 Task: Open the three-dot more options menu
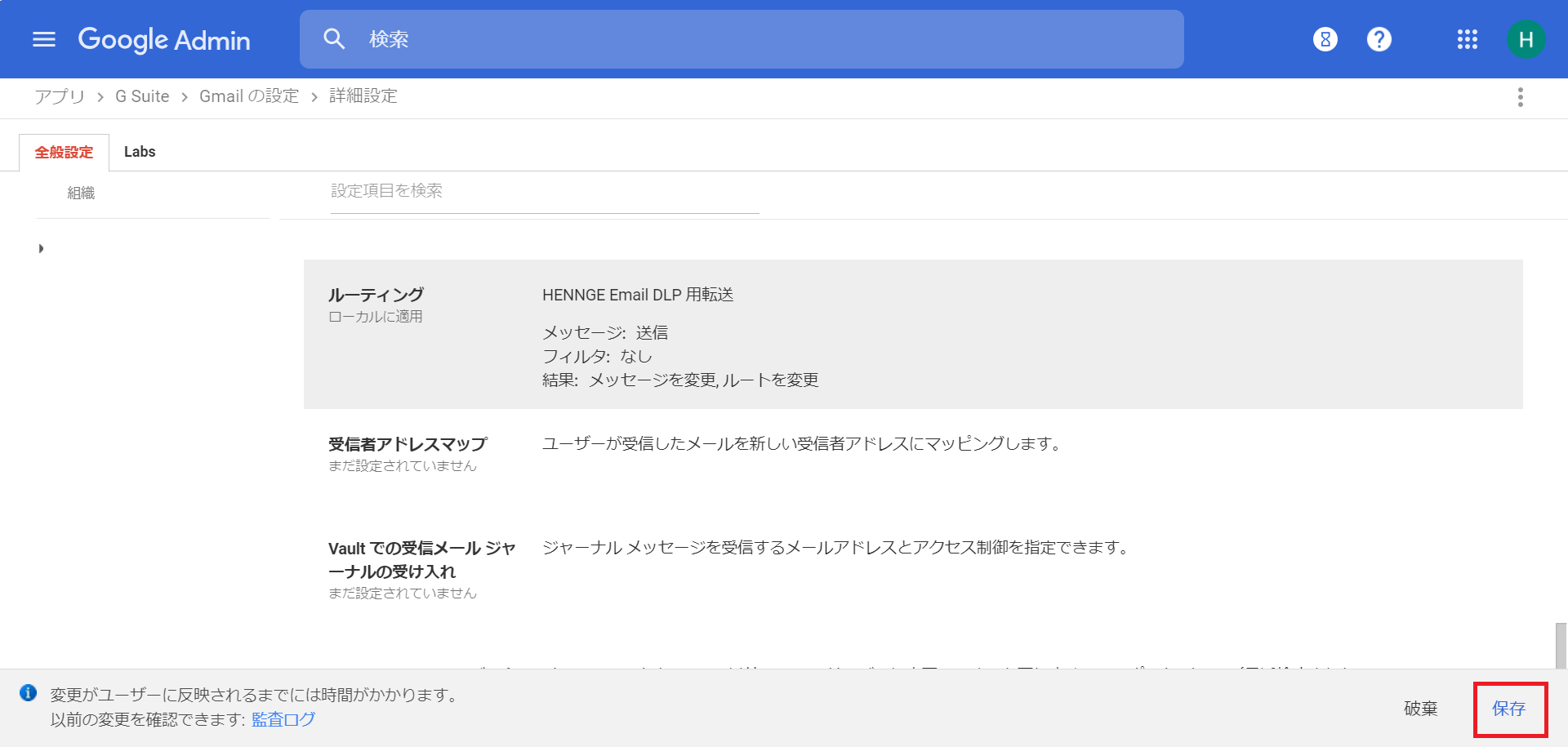point(1521,97)
